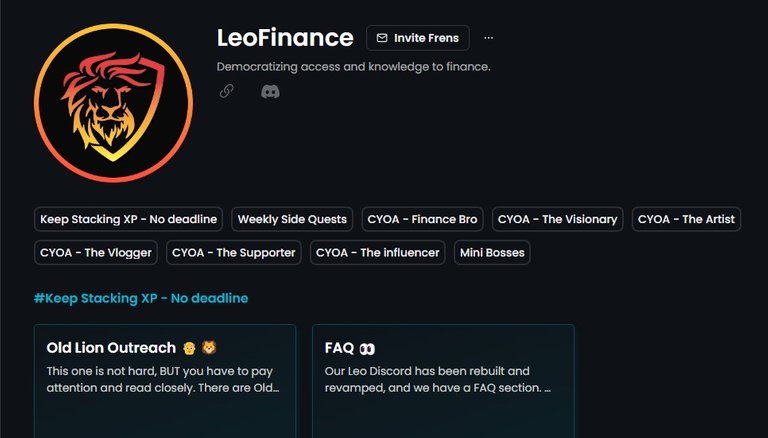Click the Invite Frens button

tap(418, 38)
